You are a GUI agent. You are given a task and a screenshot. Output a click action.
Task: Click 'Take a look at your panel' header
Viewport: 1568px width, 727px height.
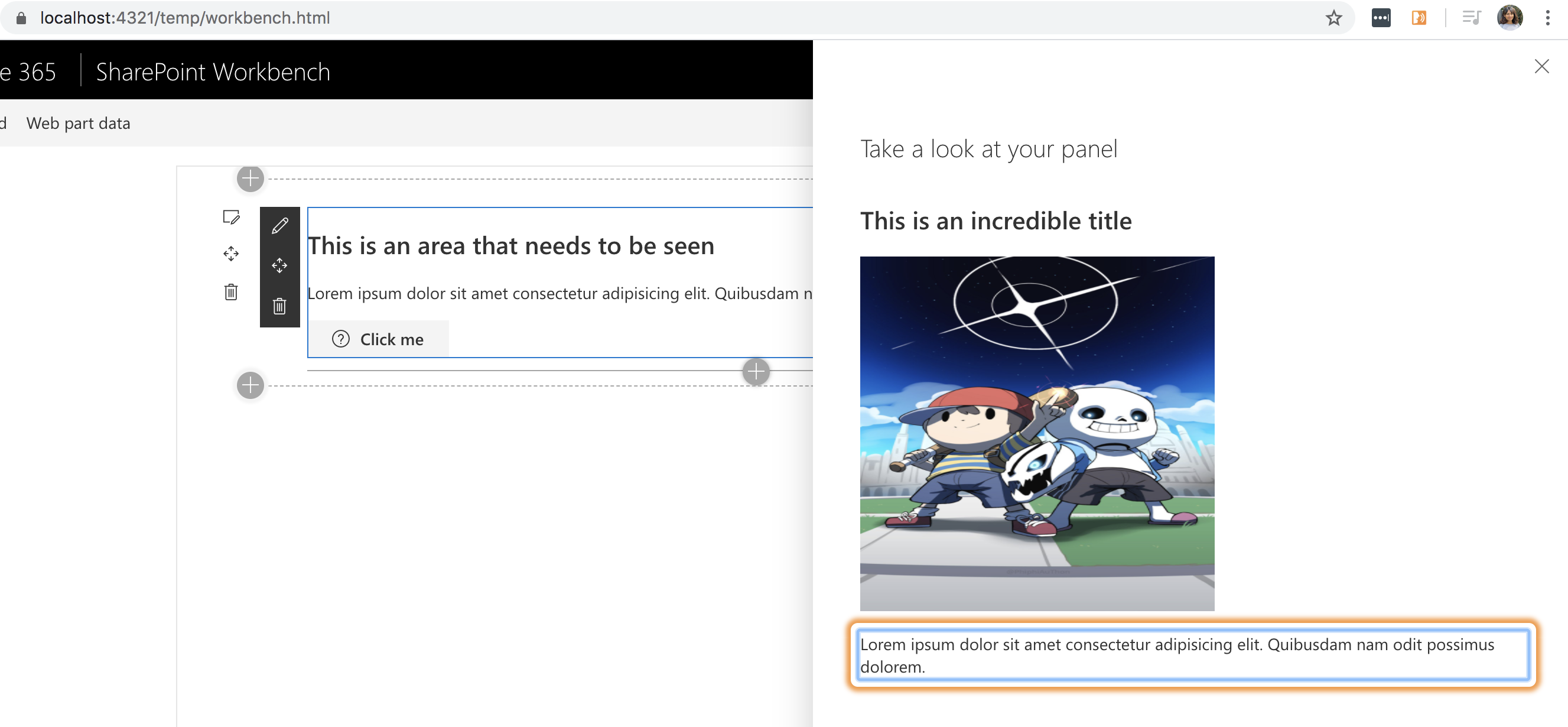pos(988,150)
